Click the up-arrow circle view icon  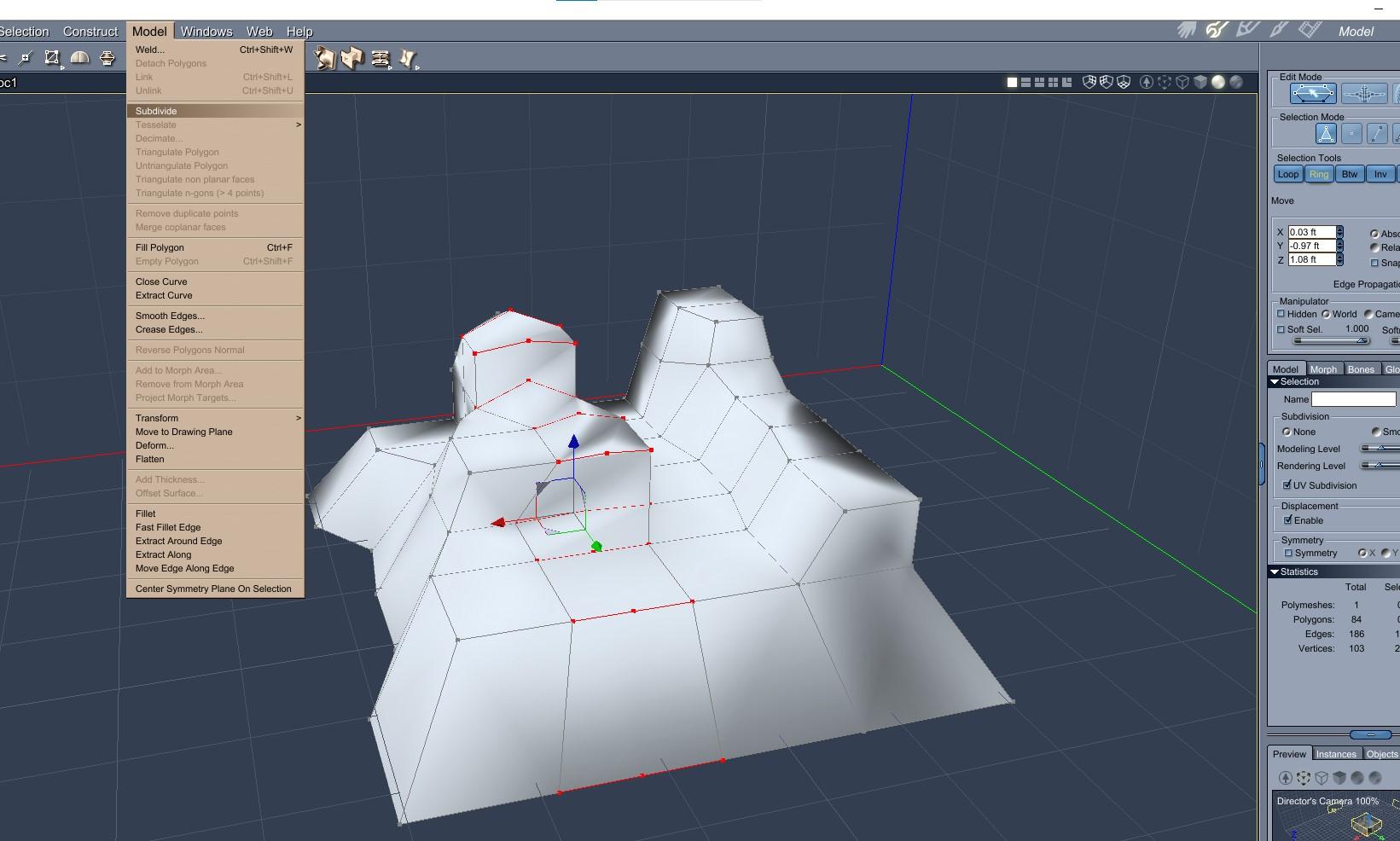[1147, 82]
